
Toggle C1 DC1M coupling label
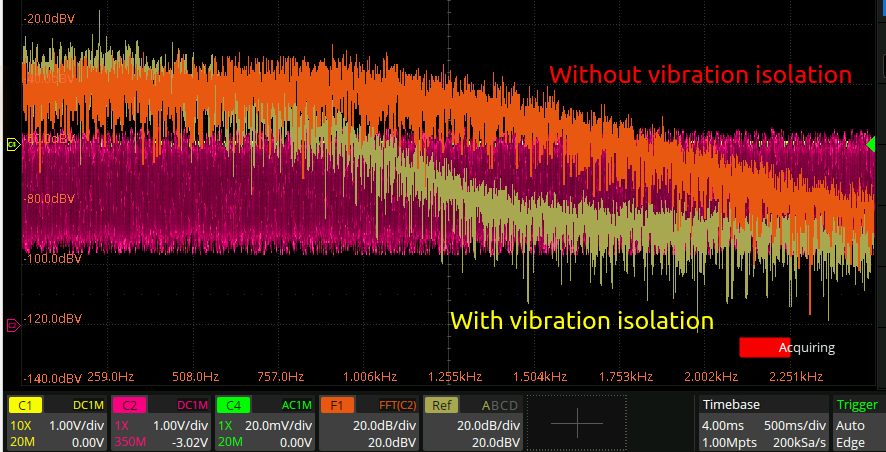point(89,405)
